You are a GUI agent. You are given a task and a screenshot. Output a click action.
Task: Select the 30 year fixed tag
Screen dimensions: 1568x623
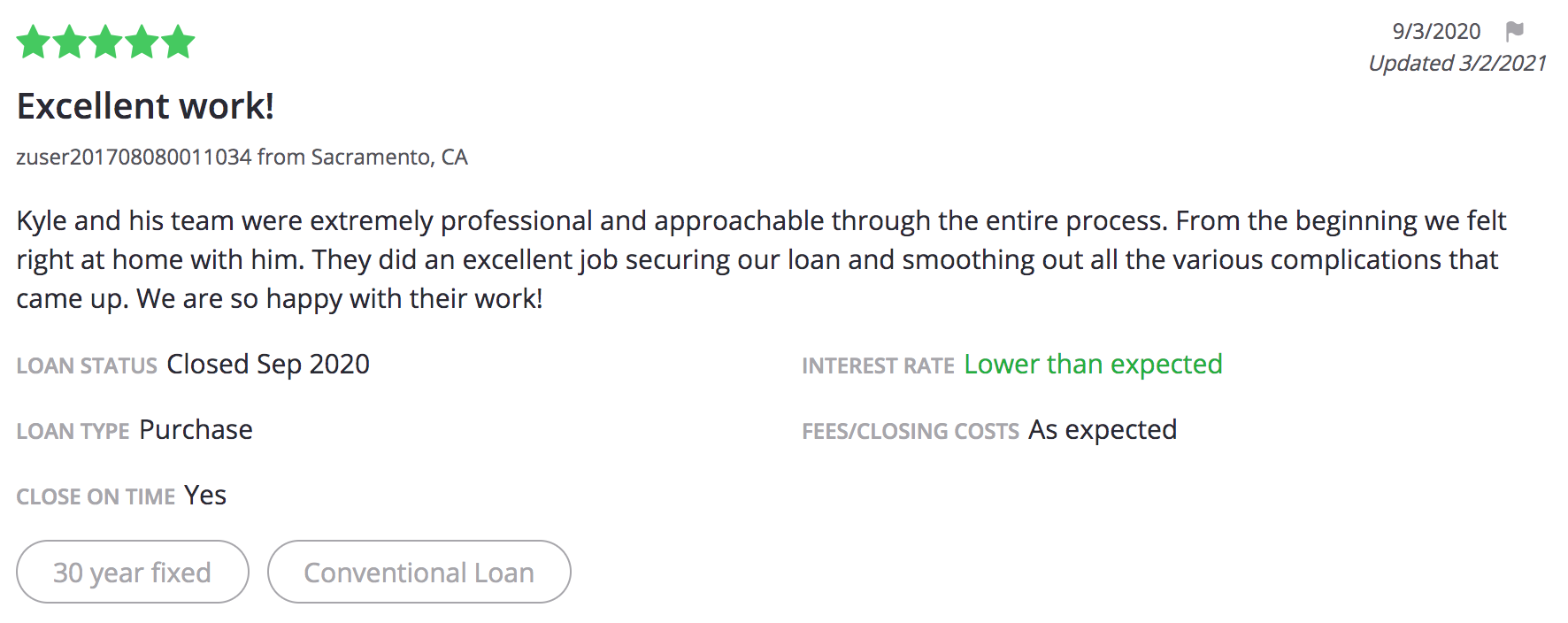133,572
